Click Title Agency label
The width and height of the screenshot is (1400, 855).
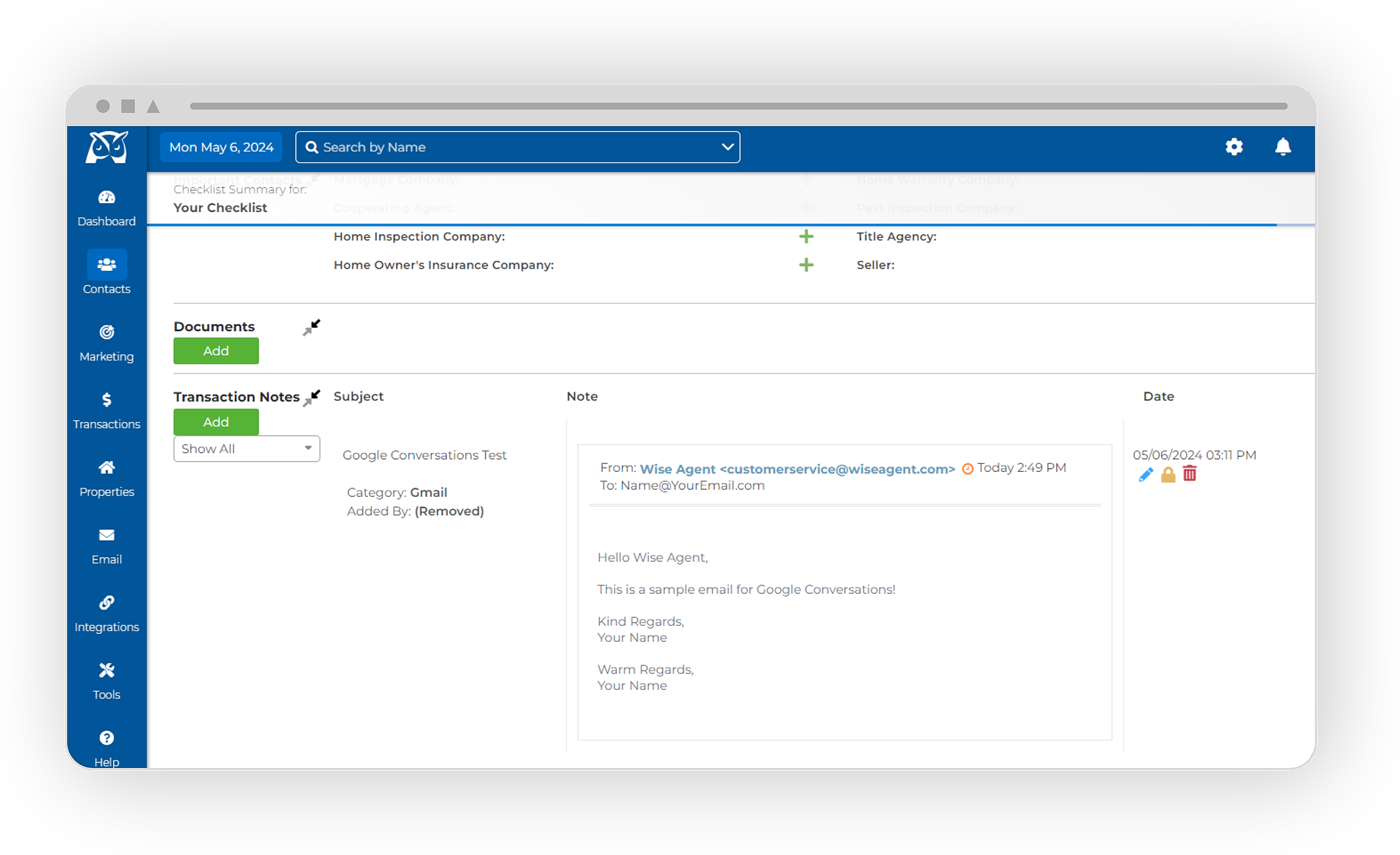[896, 236]
